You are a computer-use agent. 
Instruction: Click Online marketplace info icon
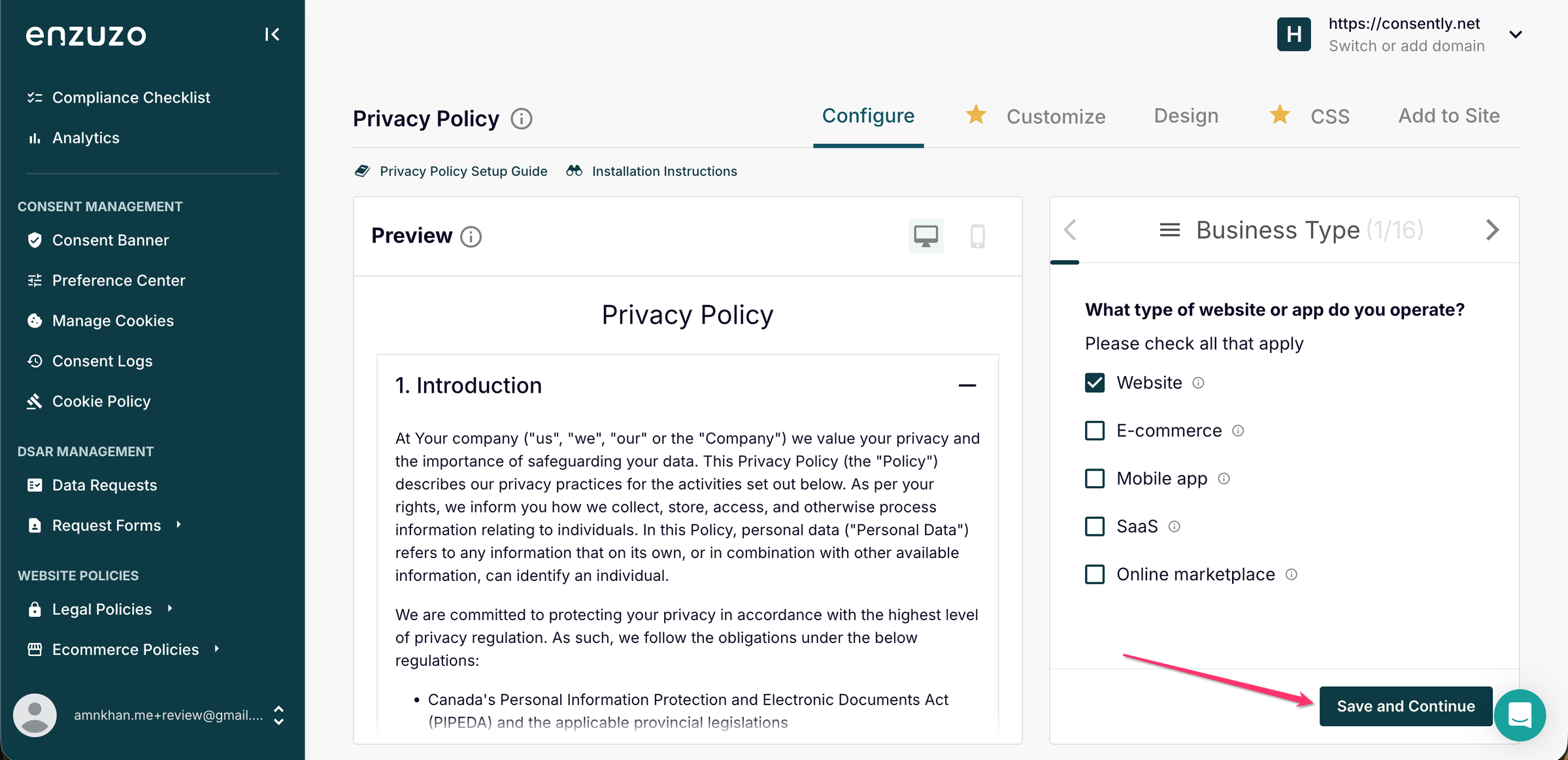pos(1291,574)
